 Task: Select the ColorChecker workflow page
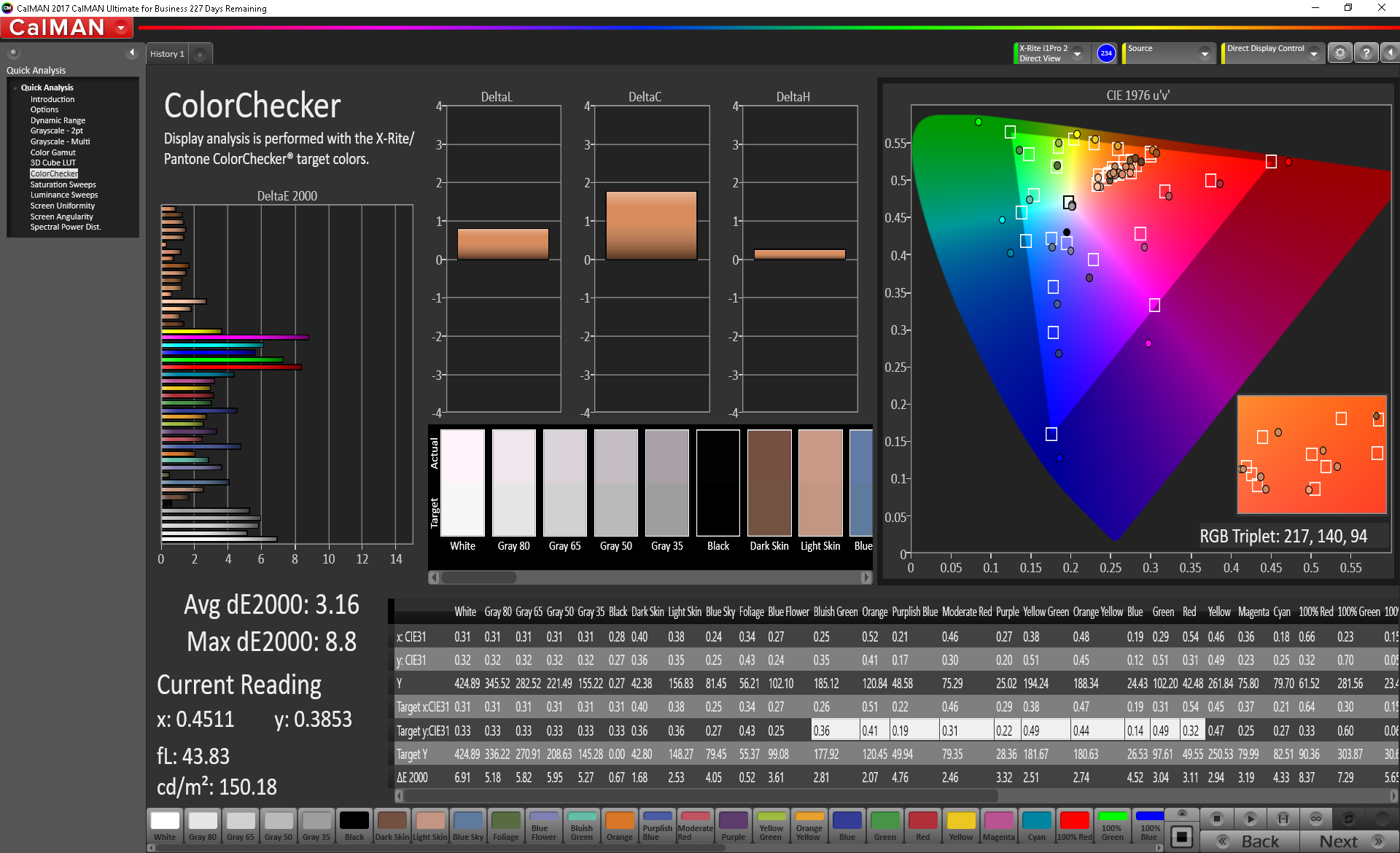click(54, 174)
